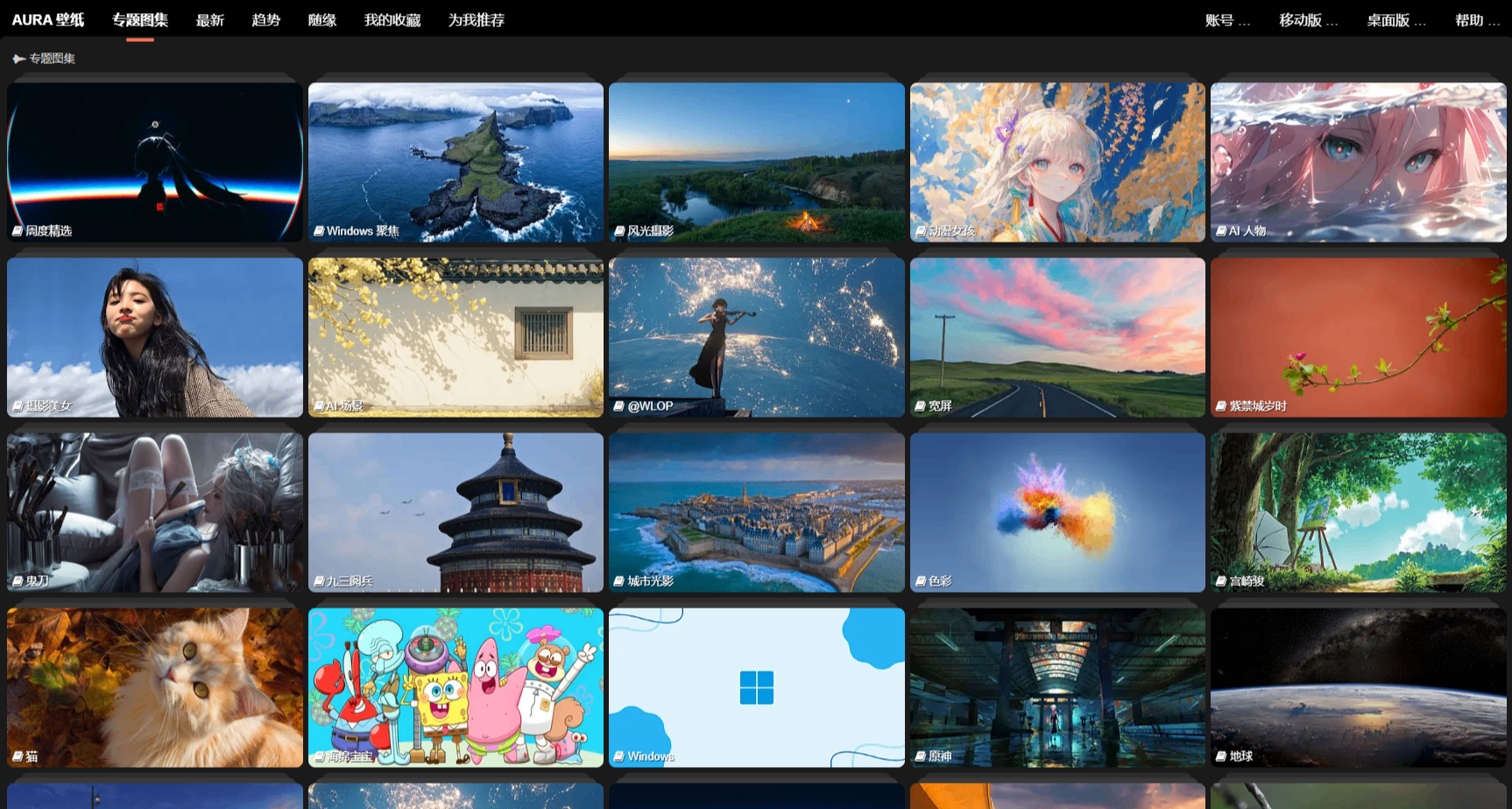Viewport: 1512px width, 809px height.
Task: Open the 为我推荐 tab
Action: [476, 20]
